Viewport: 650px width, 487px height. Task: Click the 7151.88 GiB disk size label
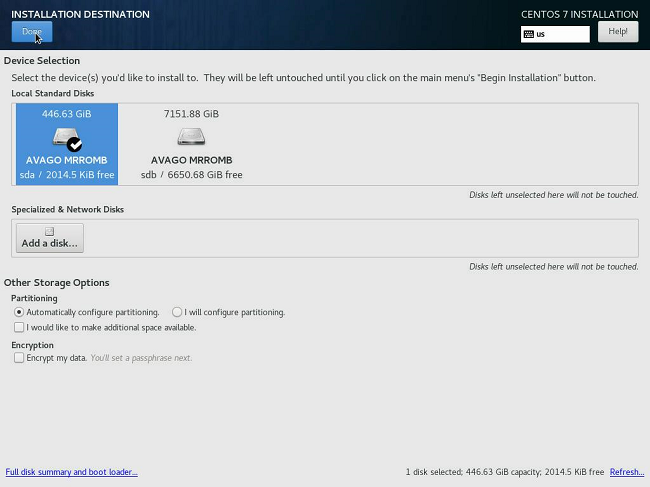click(x=191, y=114)
